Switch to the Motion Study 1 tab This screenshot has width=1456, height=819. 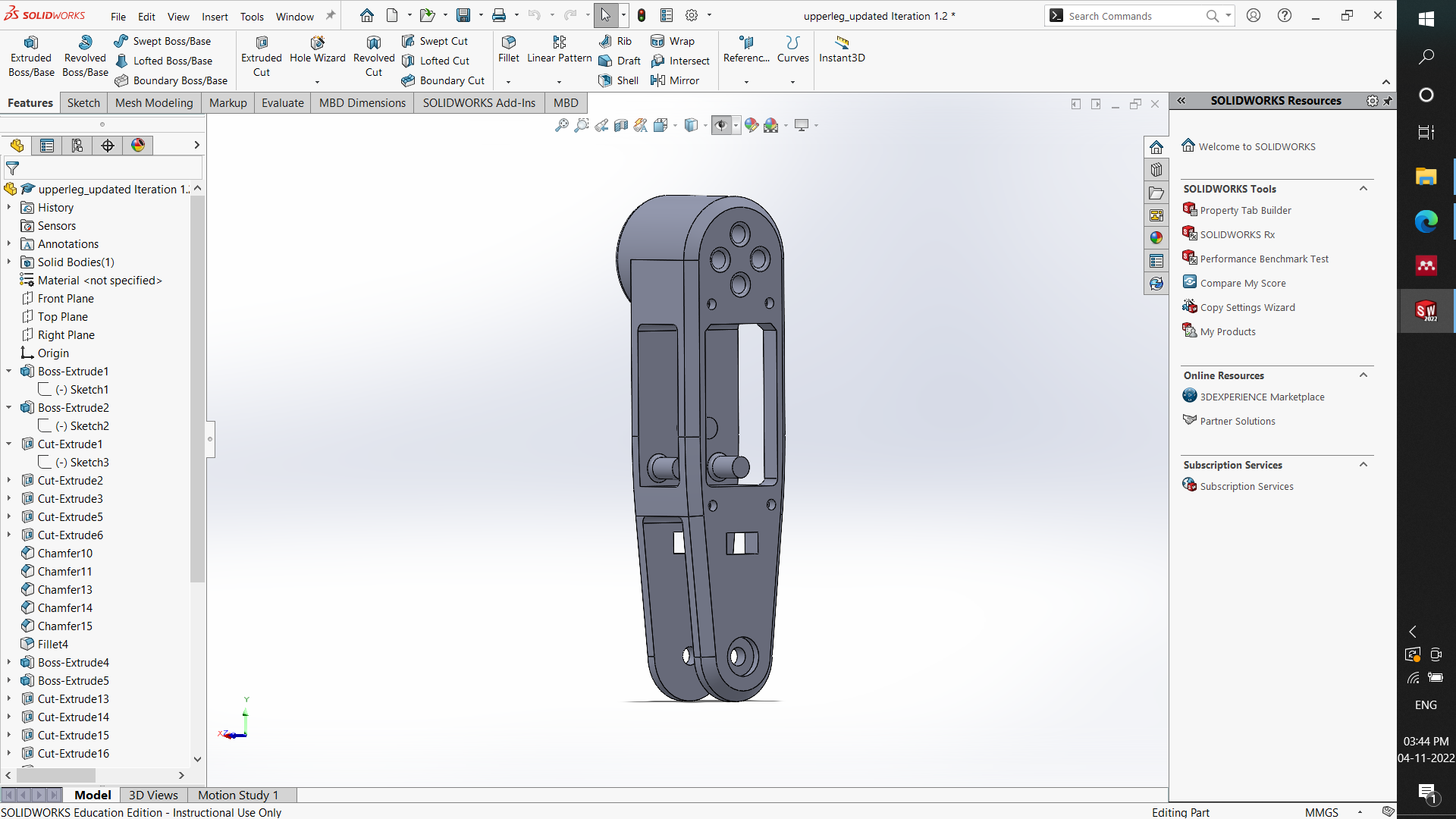(x=237, y=795)
